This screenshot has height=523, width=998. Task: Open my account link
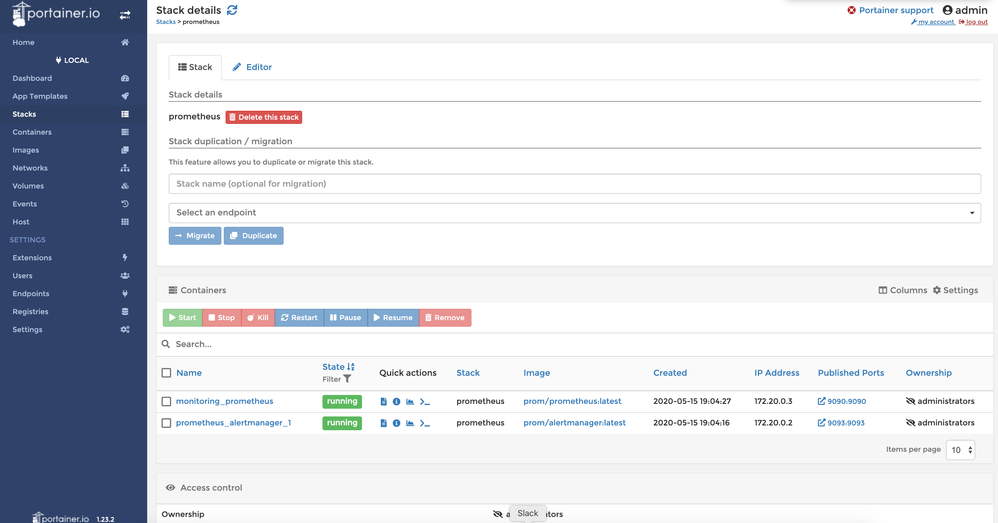point(933,22)
